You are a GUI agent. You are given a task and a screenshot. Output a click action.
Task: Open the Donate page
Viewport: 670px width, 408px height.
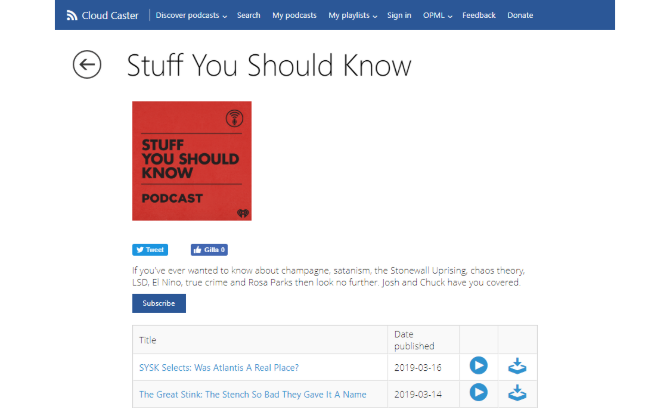pyautogui.click(x=520, y=15)
